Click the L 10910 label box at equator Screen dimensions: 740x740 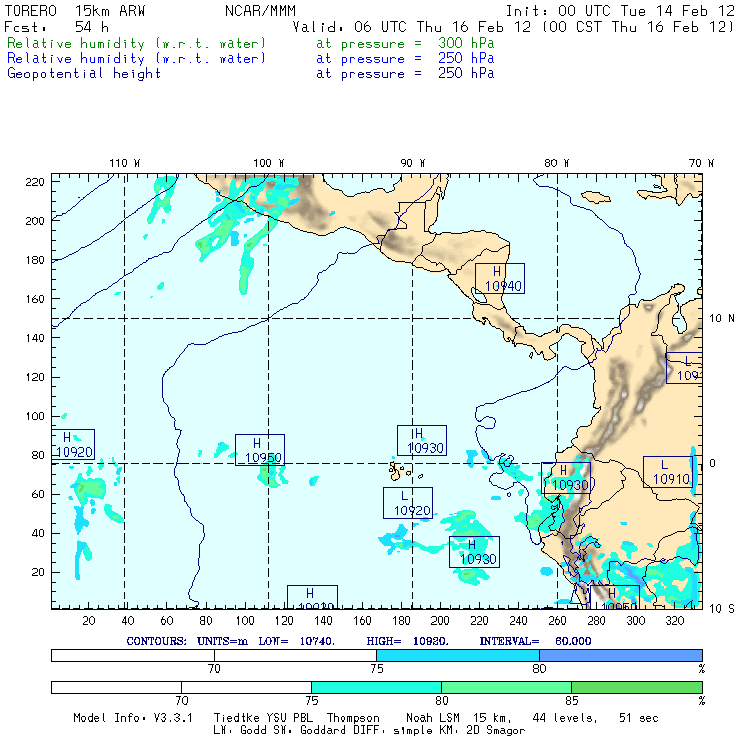[667, 472]
